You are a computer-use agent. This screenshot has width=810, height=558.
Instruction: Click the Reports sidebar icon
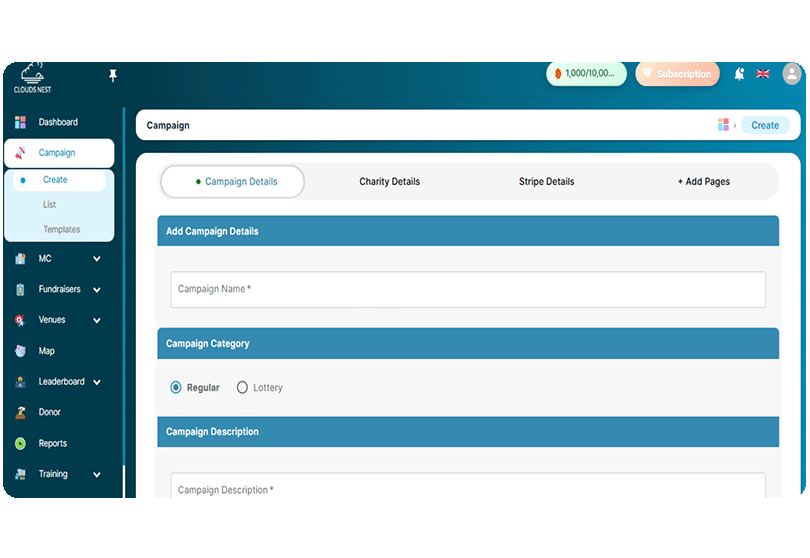pos(20,443)
